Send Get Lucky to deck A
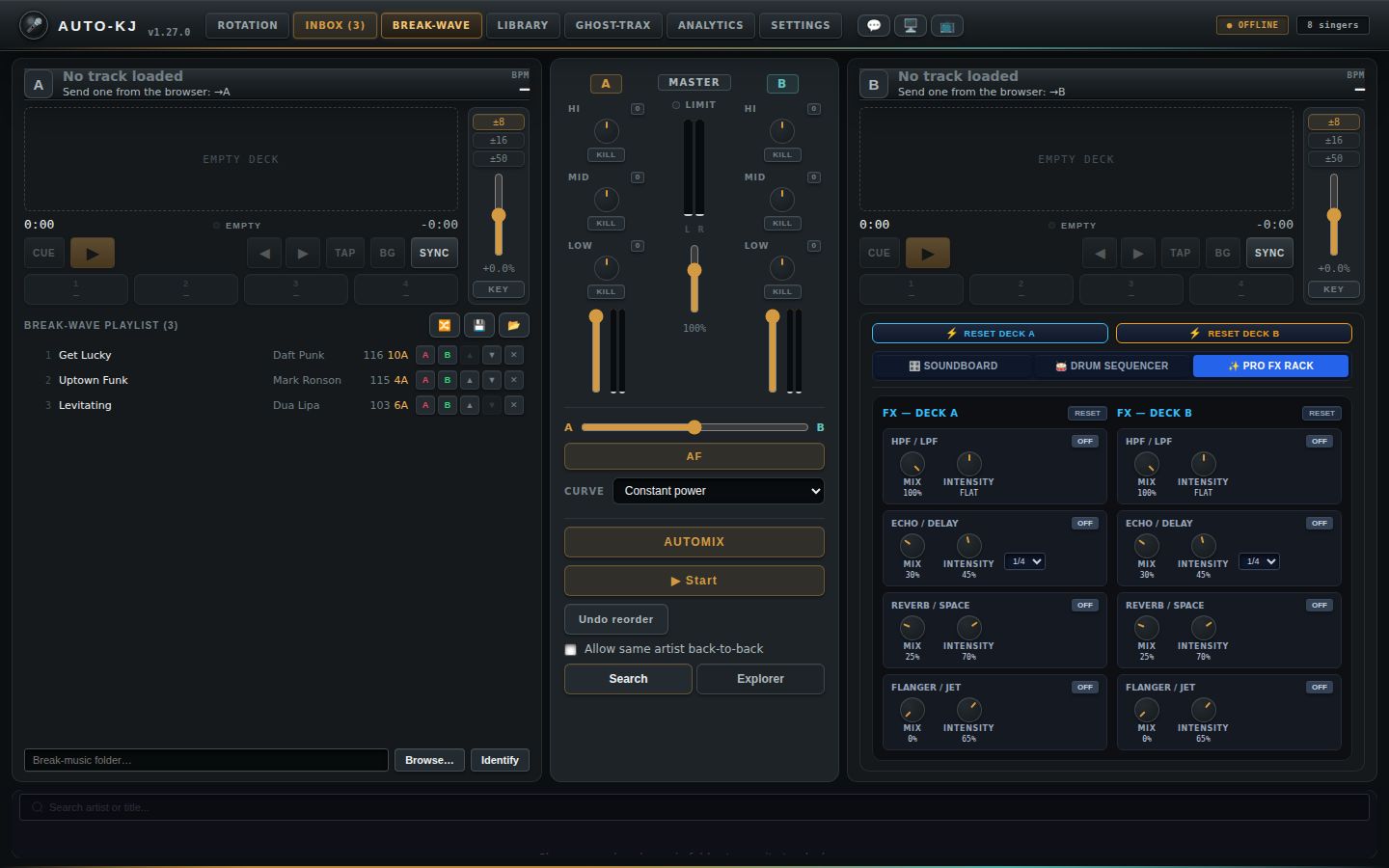1389x868 pixels. point(425,355)
